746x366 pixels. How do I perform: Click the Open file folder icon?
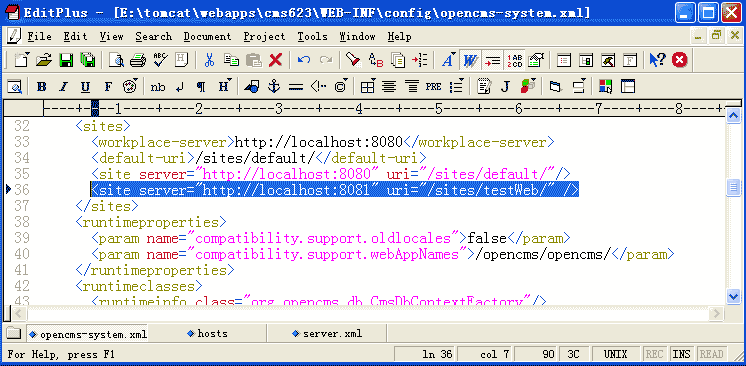tap(44, 60)
